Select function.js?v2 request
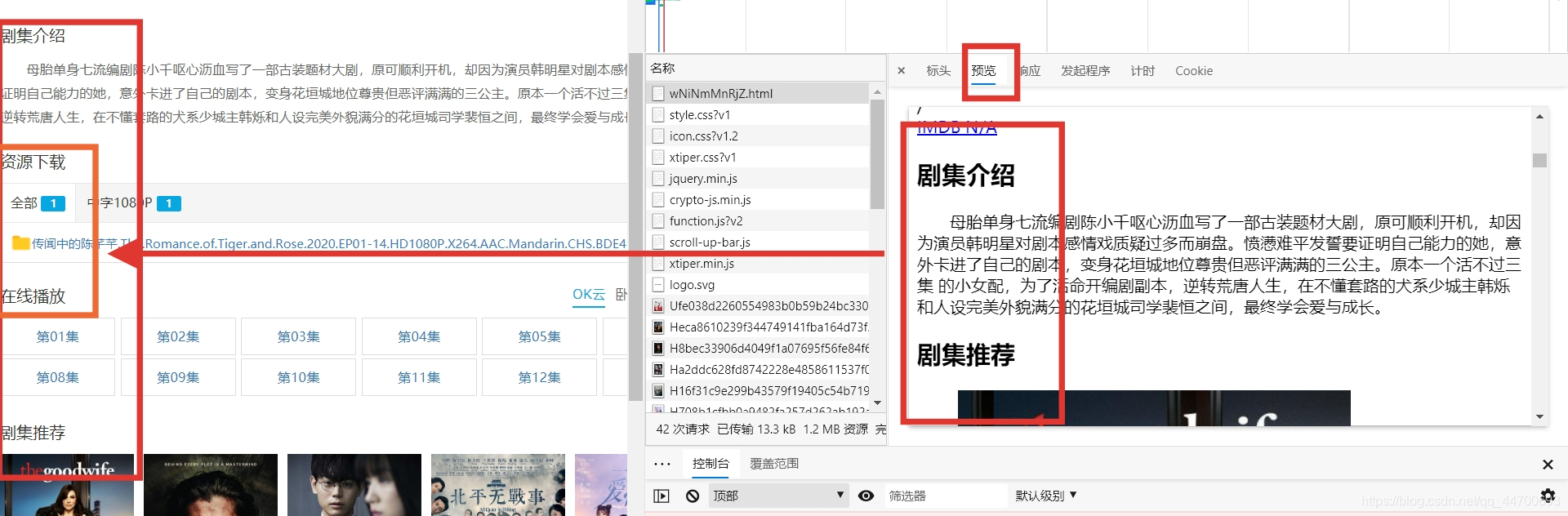The height and width of the screenshot is (516, 1568). point(759,220)
